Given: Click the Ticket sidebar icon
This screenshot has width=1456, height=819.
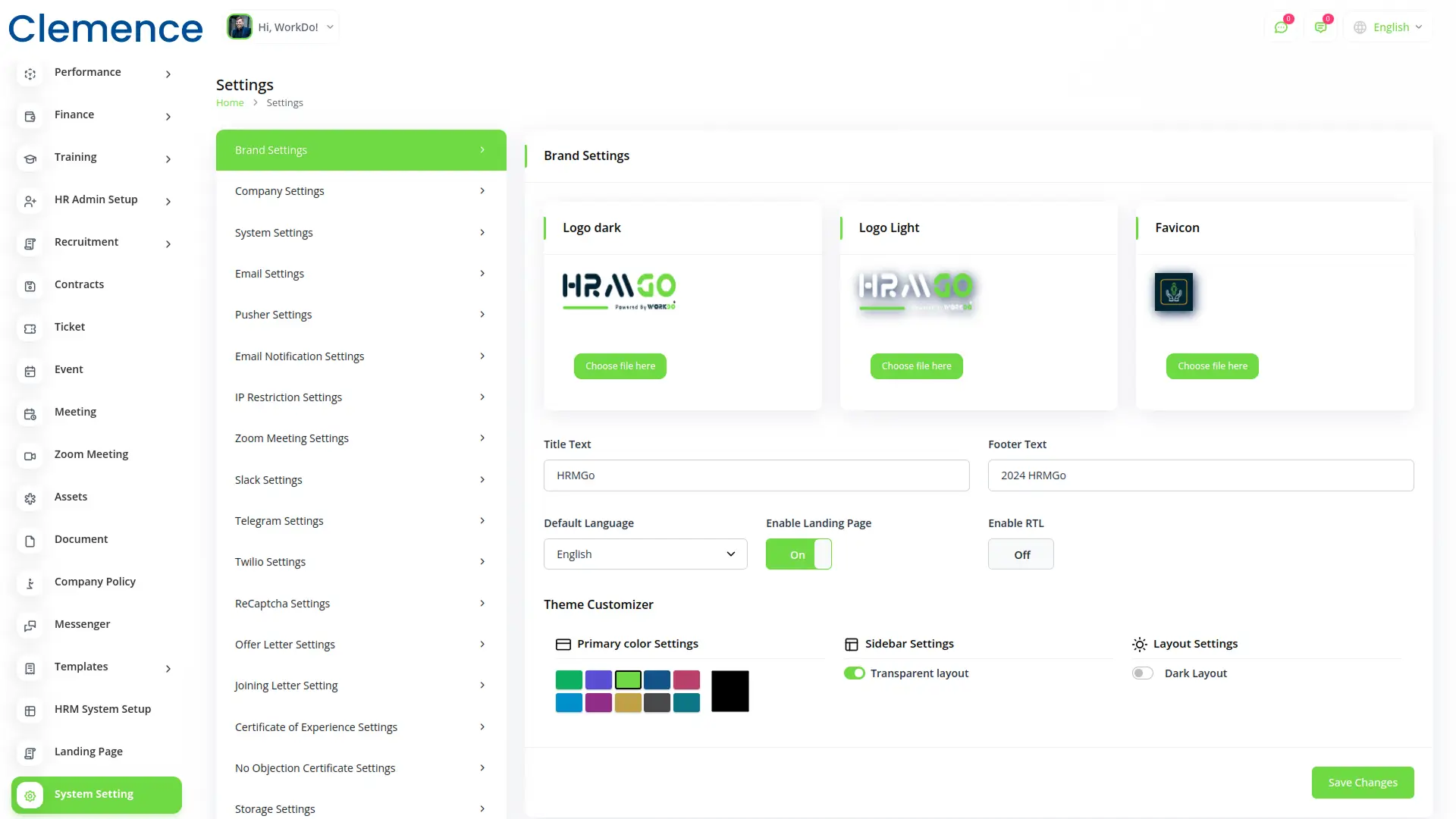Looking at the screenshot, I should point(30,328).
